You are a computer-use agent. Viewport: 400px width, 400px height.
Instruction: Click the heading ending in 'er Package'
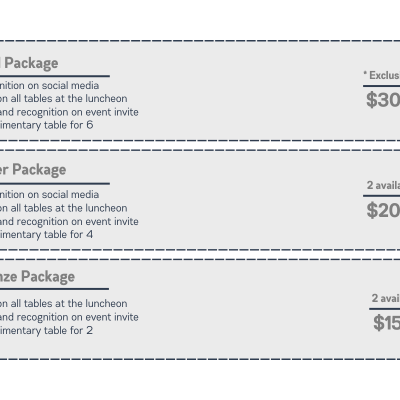click(x=33, y=170)
